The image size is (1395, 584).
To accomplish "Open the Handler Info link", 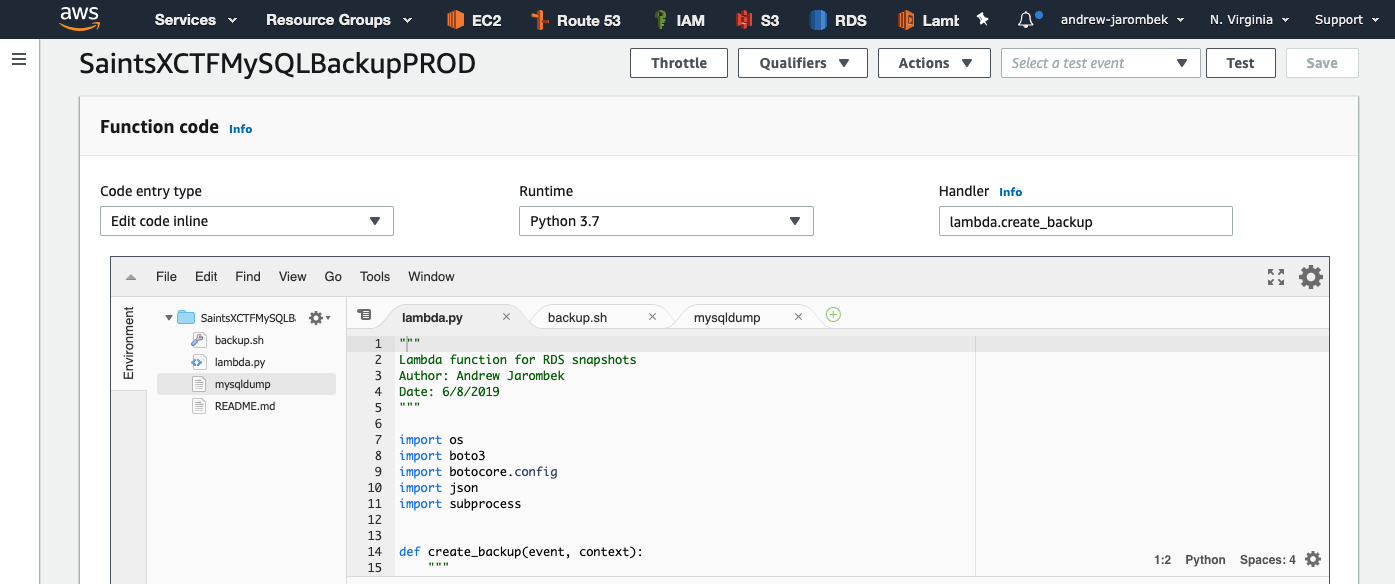I will click(x=1011, y=192).
